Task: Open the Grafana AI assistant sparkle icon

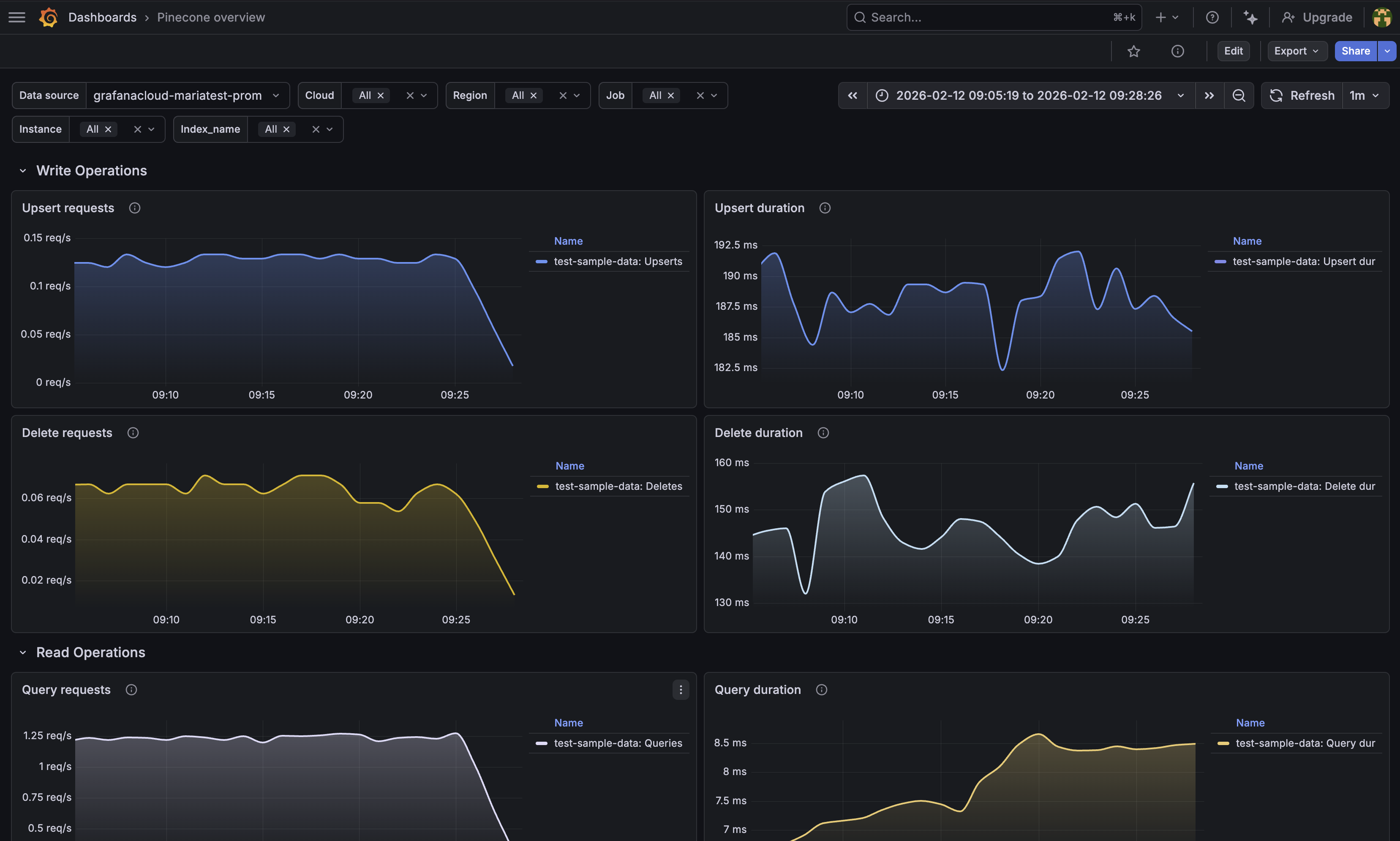Action: coord(1250,18)
